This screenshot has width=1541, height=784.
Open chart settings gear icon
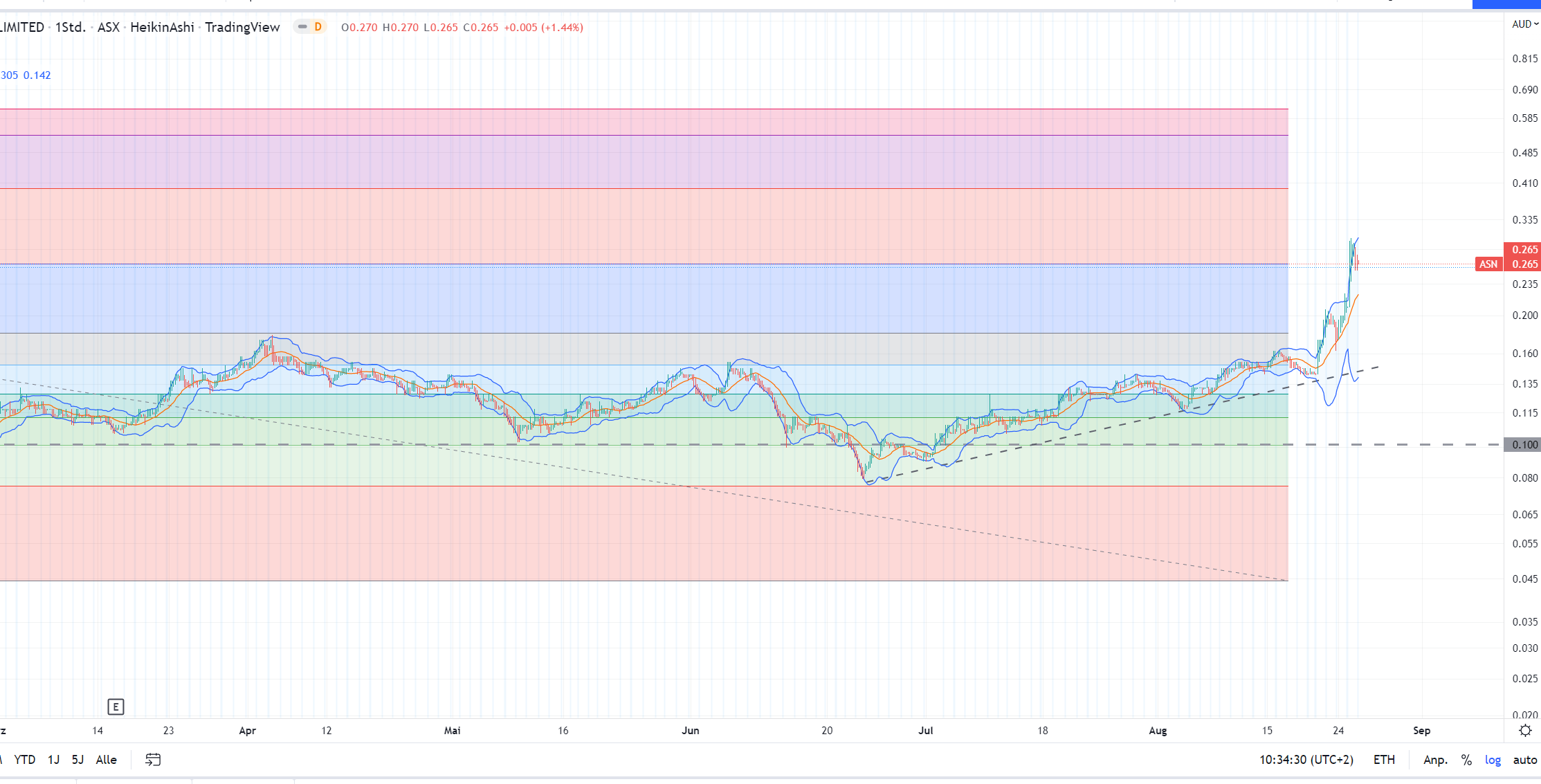[x=1525, y=731]
